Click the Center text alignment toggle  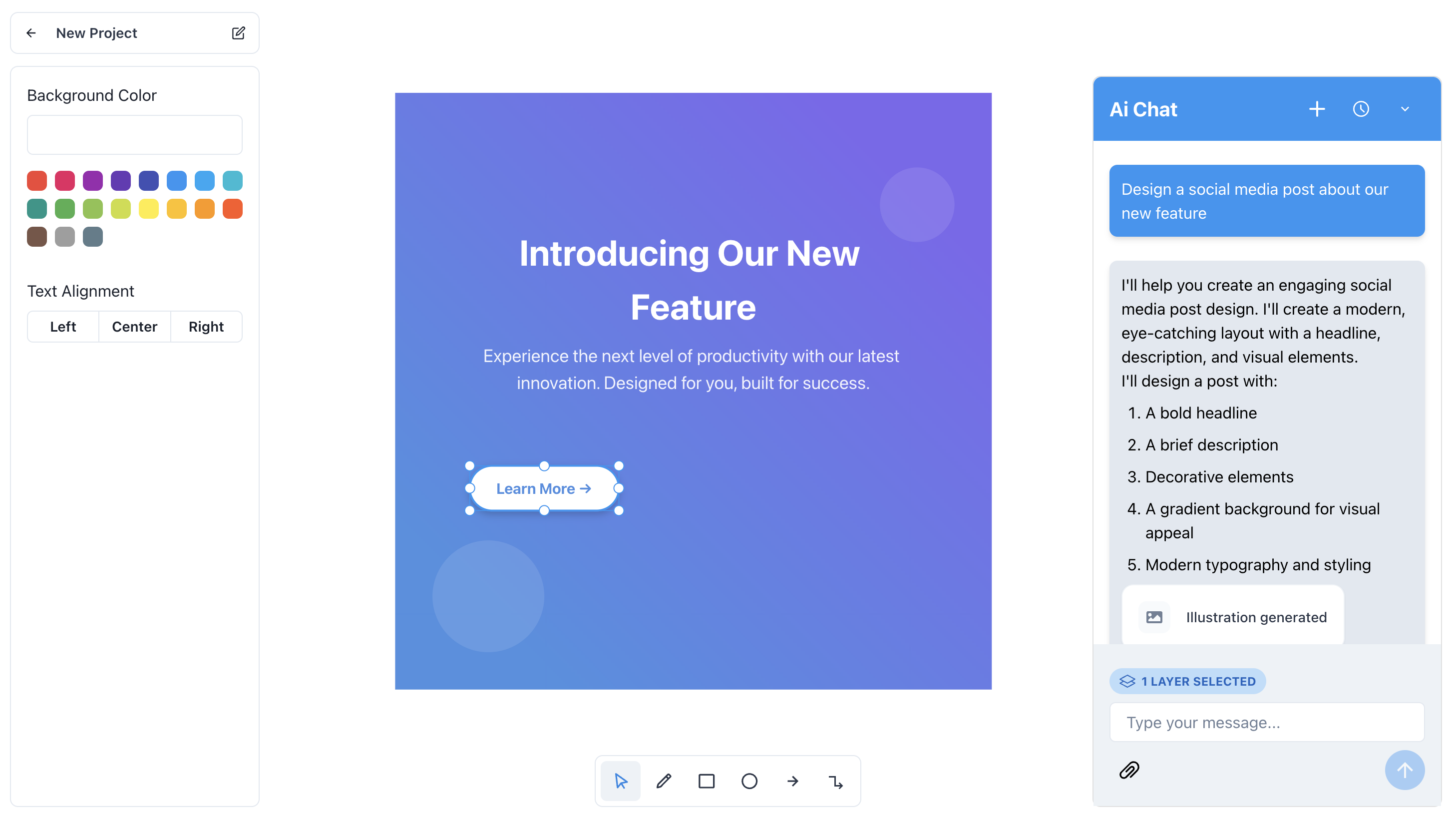134,326
